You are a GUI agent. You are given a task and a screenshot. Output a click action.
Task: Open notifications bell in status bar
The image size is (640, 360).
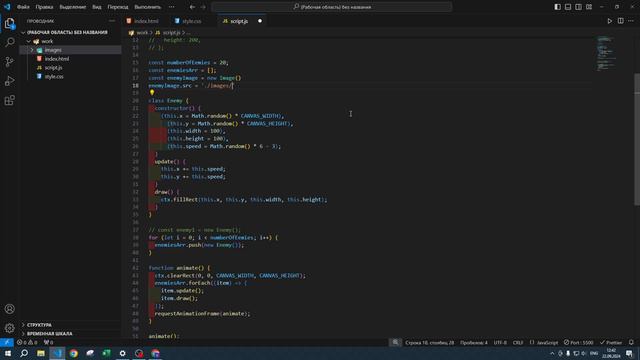point(631,342)
